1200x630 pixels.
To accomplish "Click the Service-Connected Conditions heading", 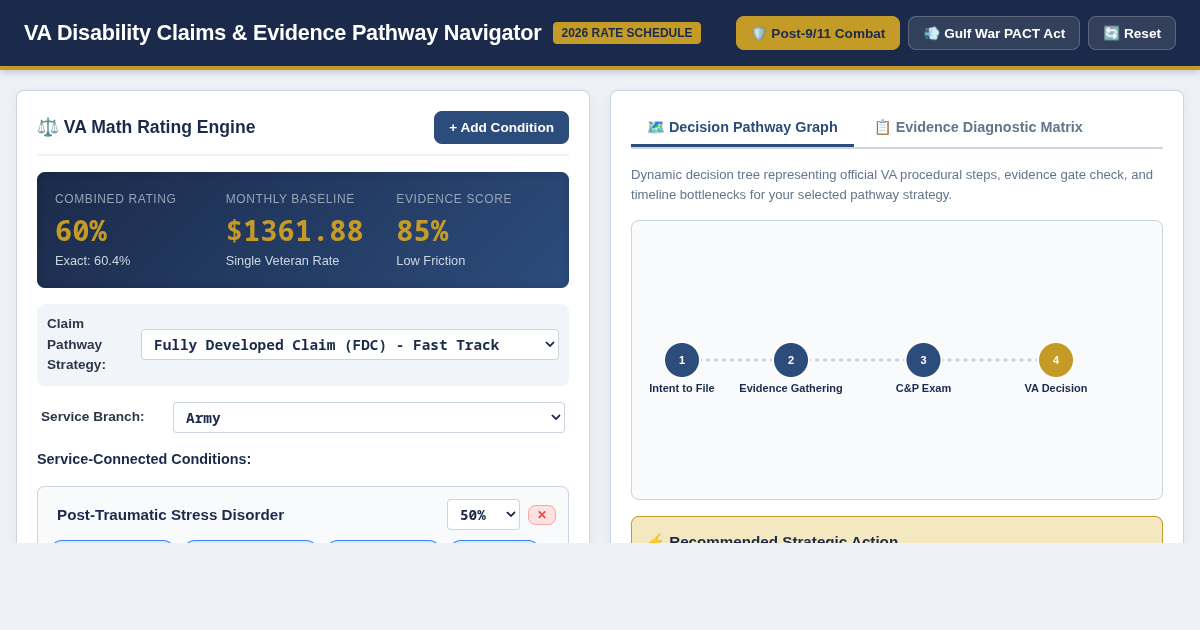I will (x=144, y=459).
